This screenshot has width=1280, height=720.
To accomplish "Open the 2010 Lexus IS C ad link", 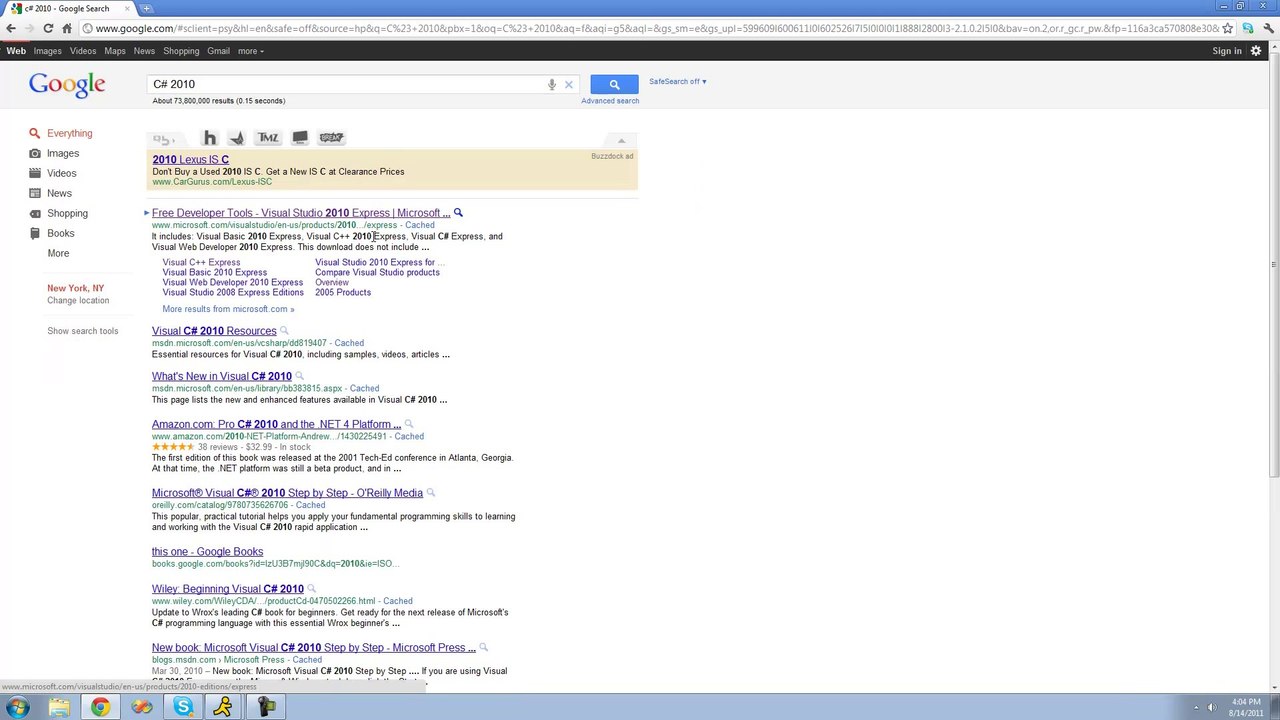I will coord(190,160).
